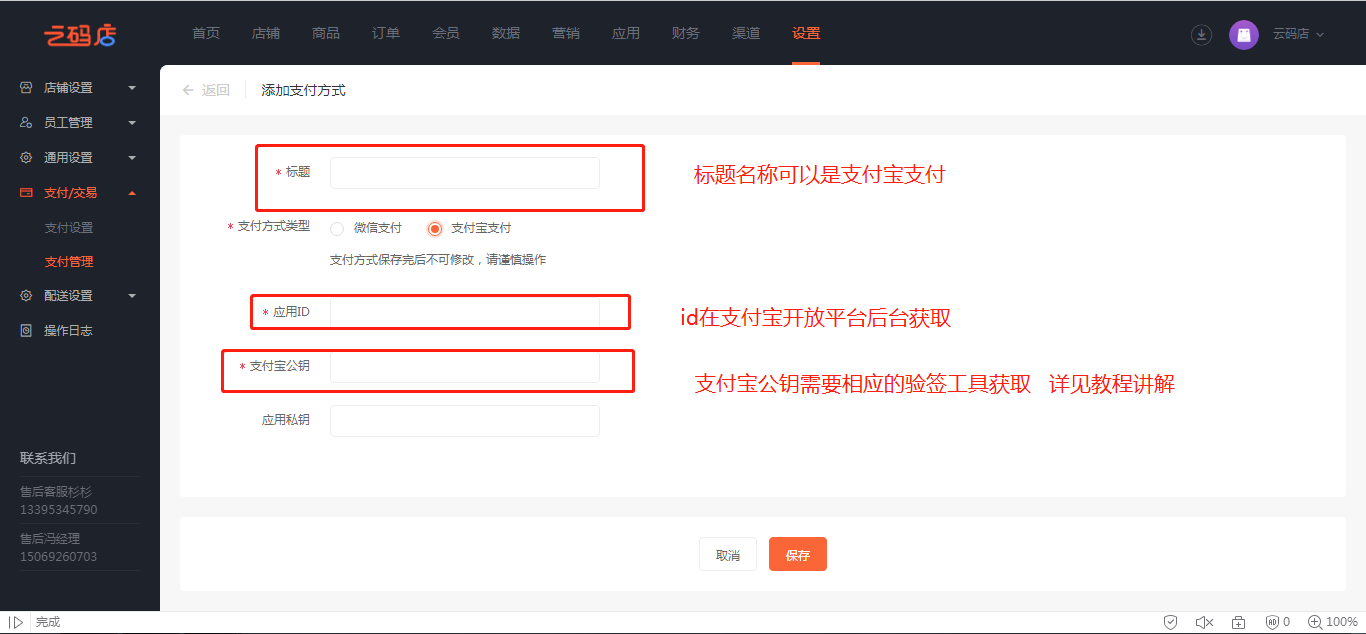The width and height of the screenshot is (1366, 634).
Task: Open the 云码店 account dropdown arrow
Action: [1320, 34]
